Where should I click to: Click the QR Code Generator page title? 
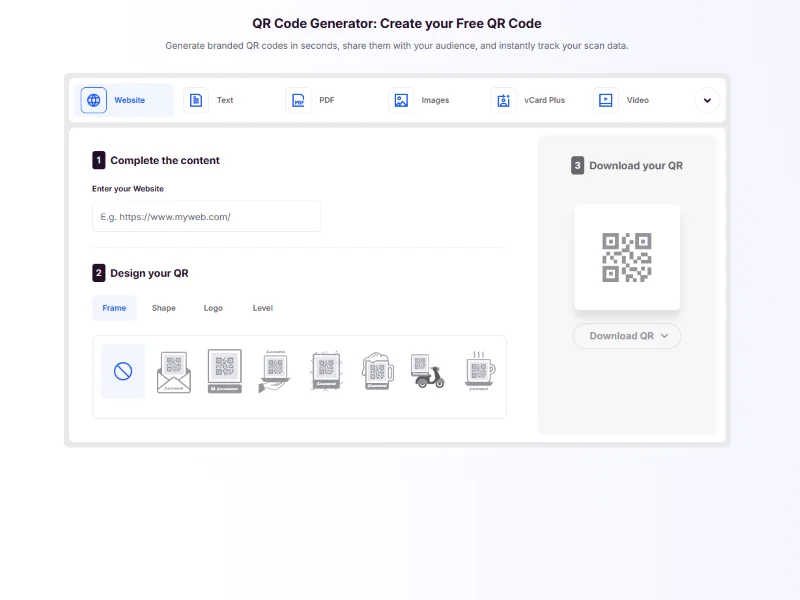[397, 23]
